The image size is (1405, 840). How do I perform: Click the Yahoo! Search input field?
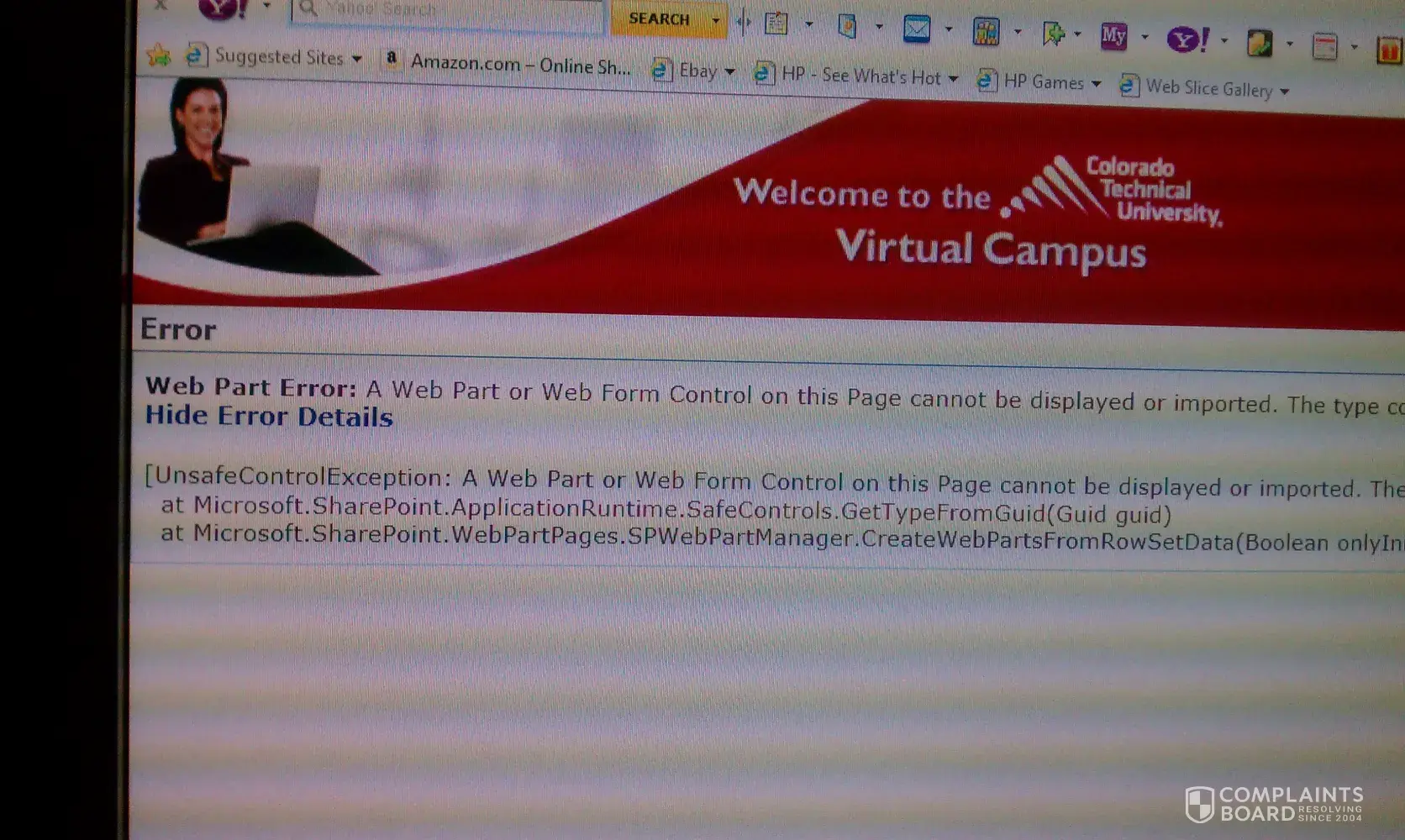tap(446, 13)
